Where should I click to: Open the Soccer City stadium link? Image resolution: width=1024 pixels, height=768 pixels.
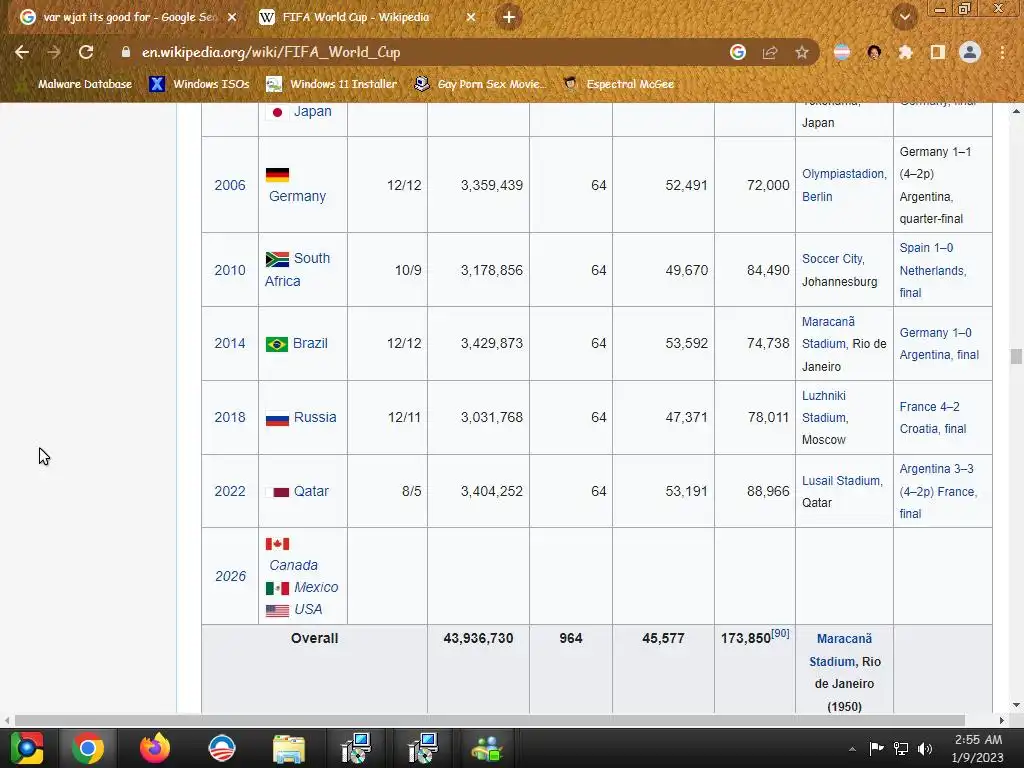pos(833,259)
